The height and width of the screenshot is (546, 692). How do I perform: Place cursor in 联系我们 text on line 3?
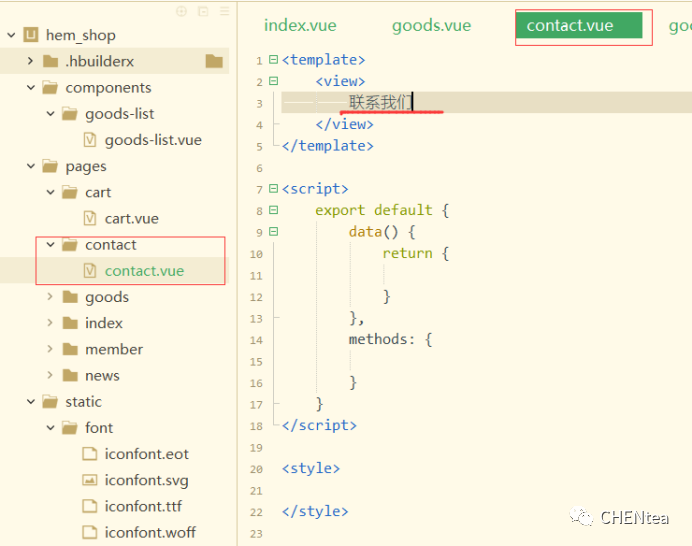[380, 102]
